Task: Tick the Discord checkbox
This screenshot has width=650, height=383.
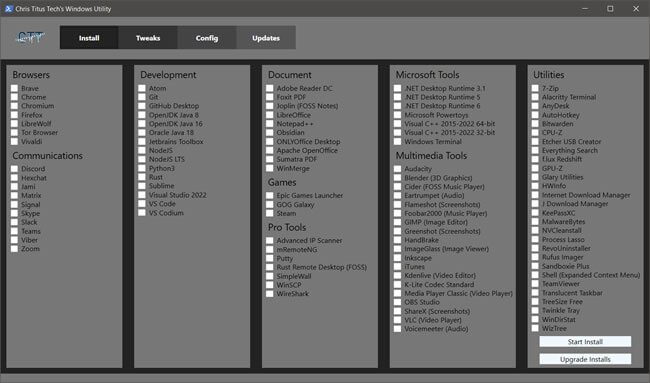Action: [x=15, y=169]
